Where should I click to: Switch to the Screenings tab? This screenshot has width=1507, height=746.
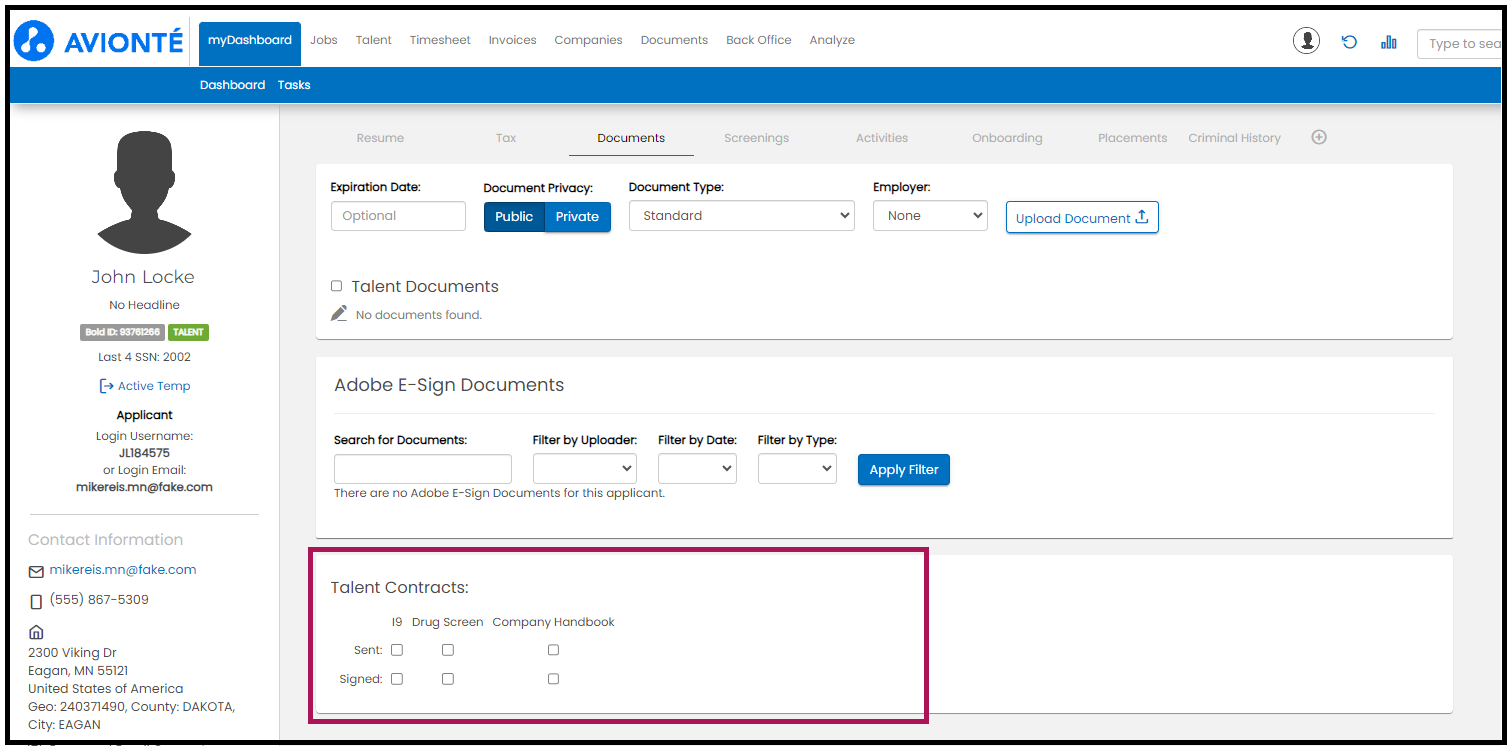pyautogui.click(x=756, y=138)
